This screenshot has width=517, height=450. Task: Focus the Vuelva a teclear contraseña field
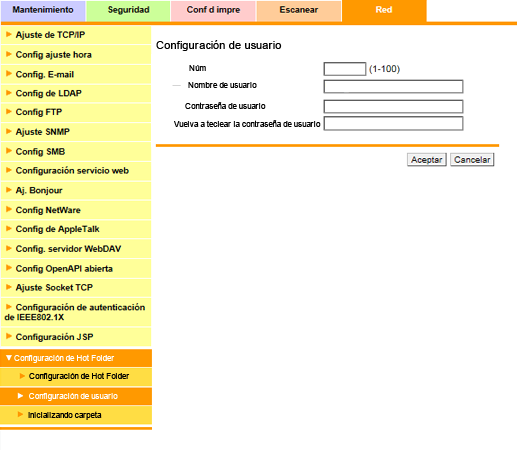pos(393,123)
